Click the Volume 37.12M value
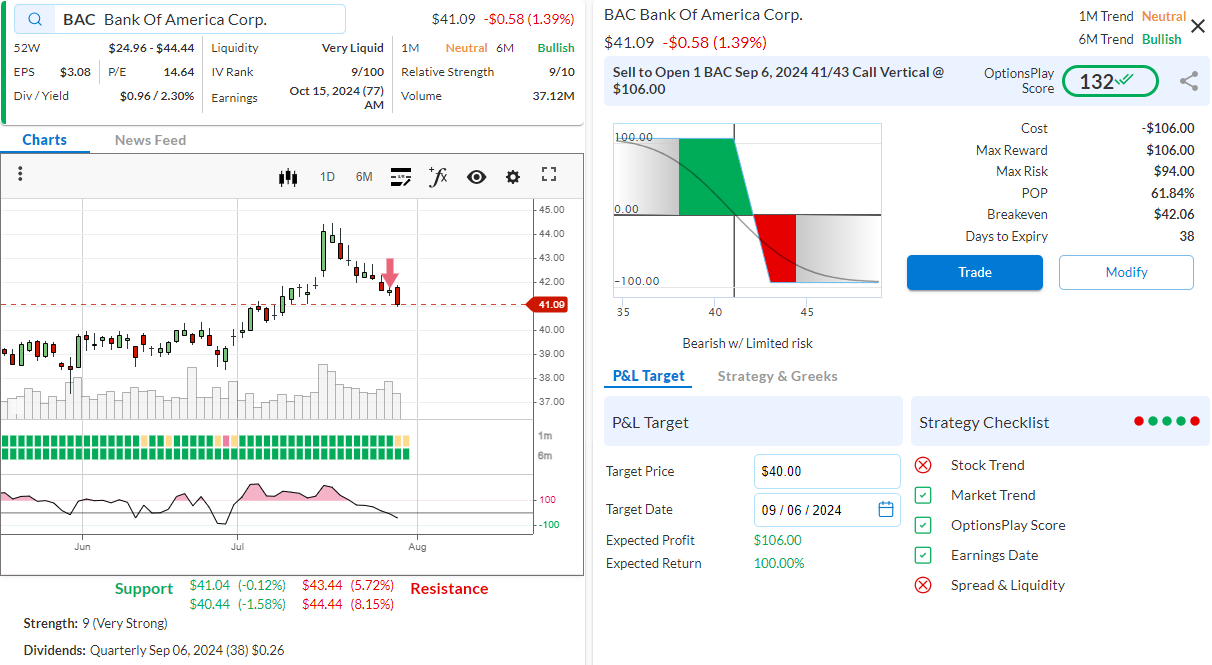Viewport: 1212px width, 665px height. coord(554,96)
